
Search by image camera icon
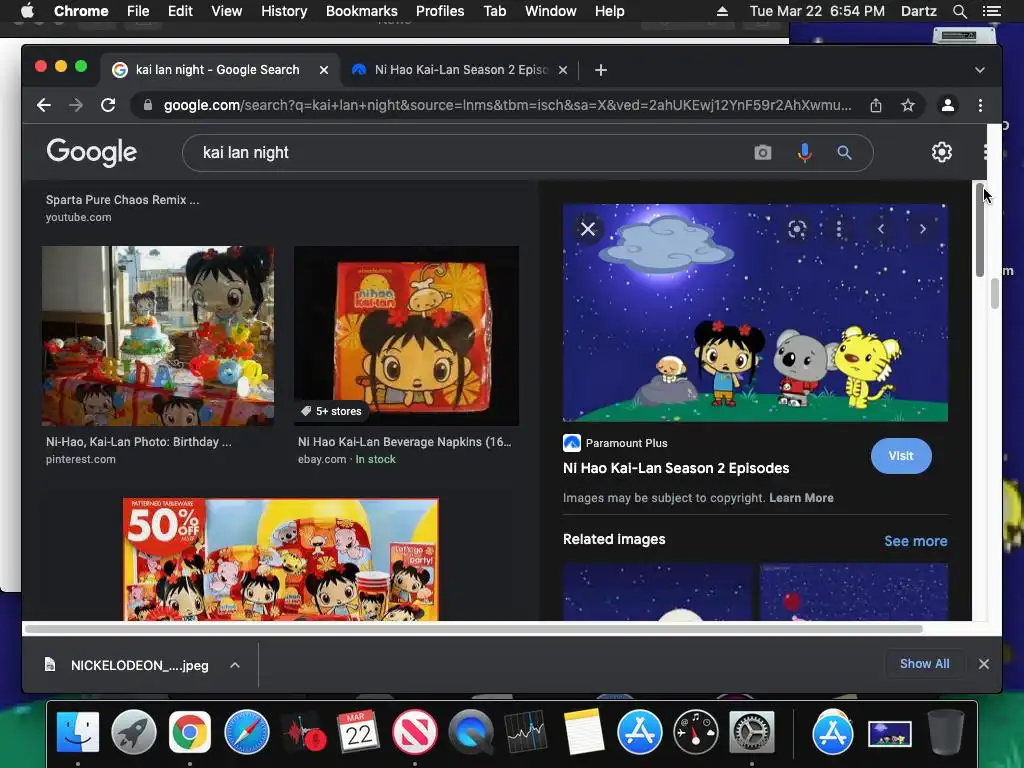point(763,153)
